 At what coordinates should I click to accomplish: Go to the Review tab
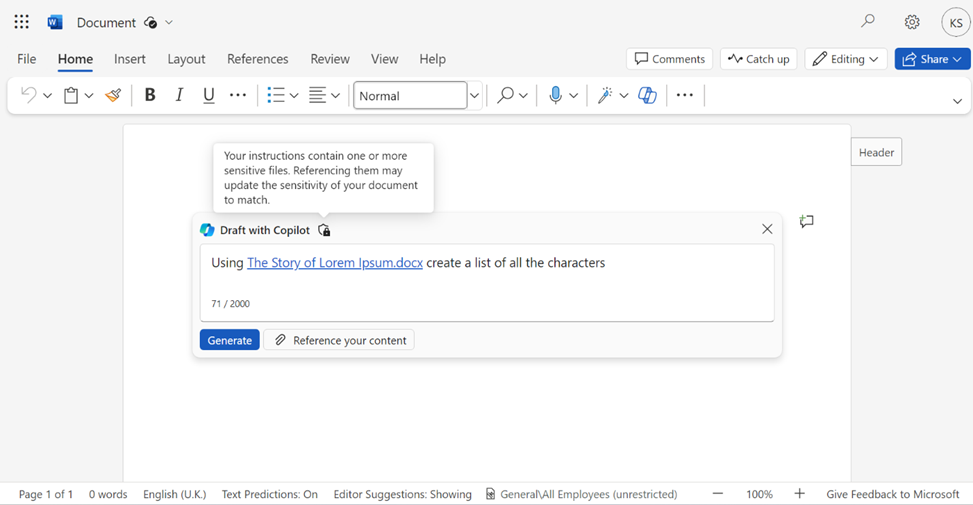coord(330,59)
